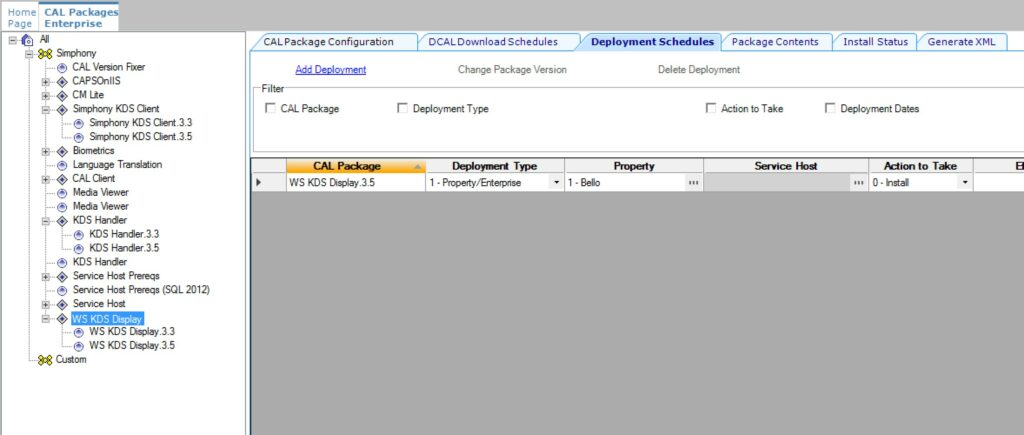Open the Package Contents tab

[x=775, y=42]
